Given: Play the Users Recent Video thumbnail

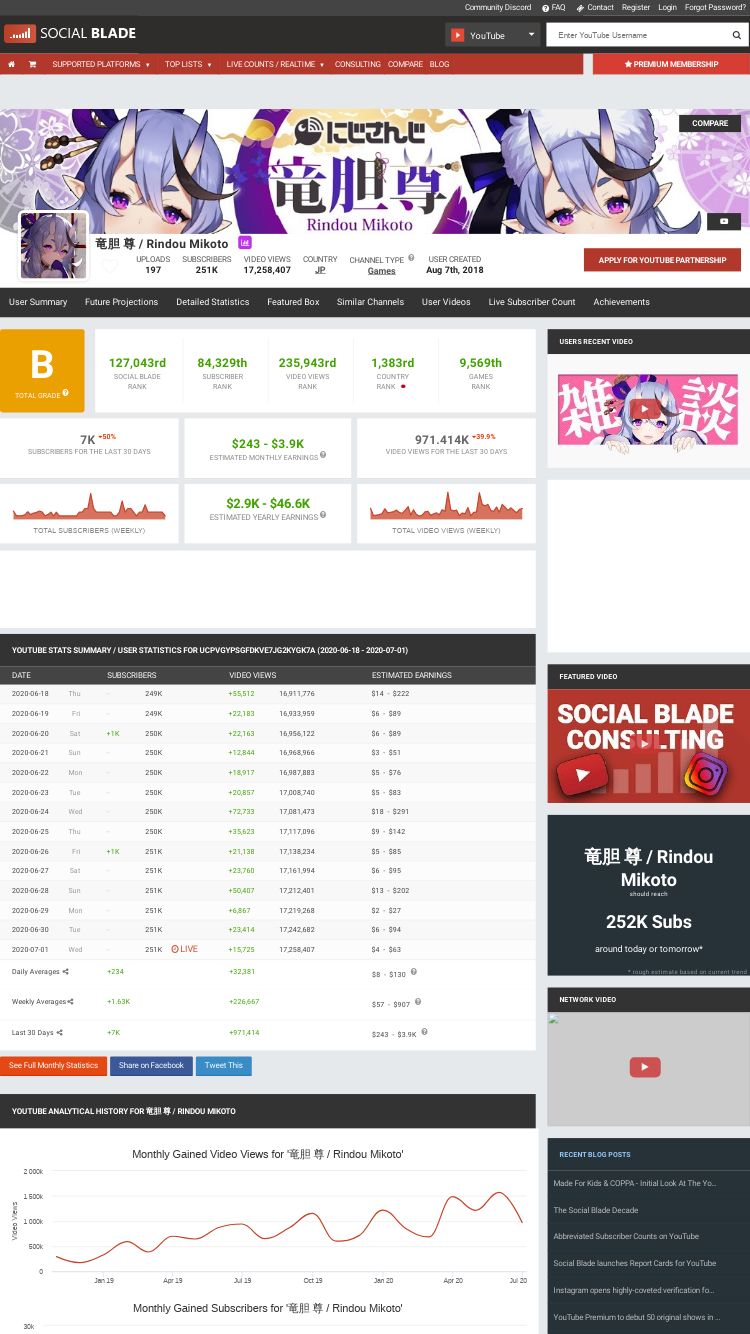Looking at the screenshot, I should [647, 409].
